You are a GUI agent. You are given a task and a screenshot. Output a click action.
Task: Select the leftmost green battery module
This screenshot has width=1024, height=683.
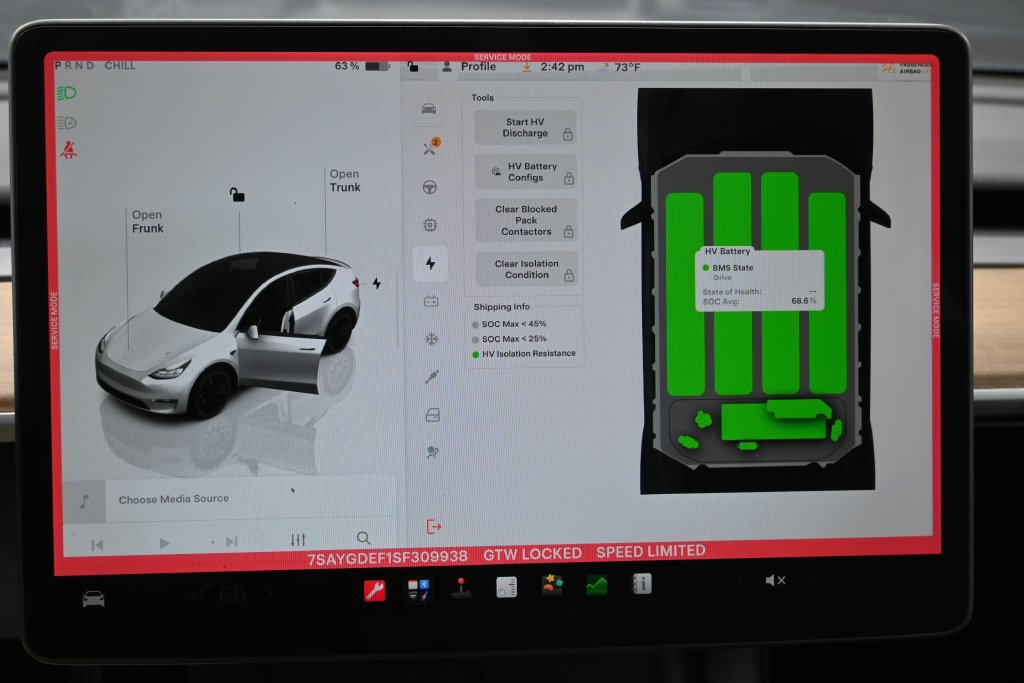click(685, 294)
